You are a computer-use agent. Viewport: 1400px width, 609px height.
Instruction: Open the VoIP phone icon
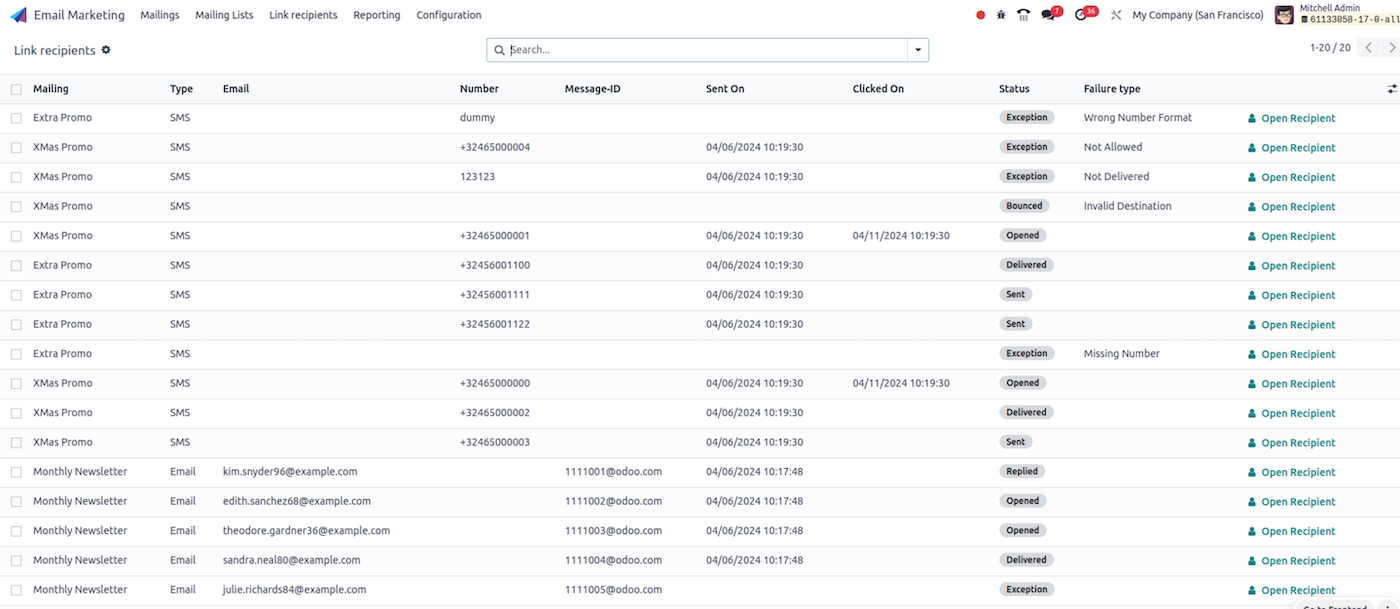pyautogui.click(x=1023, y=15)
